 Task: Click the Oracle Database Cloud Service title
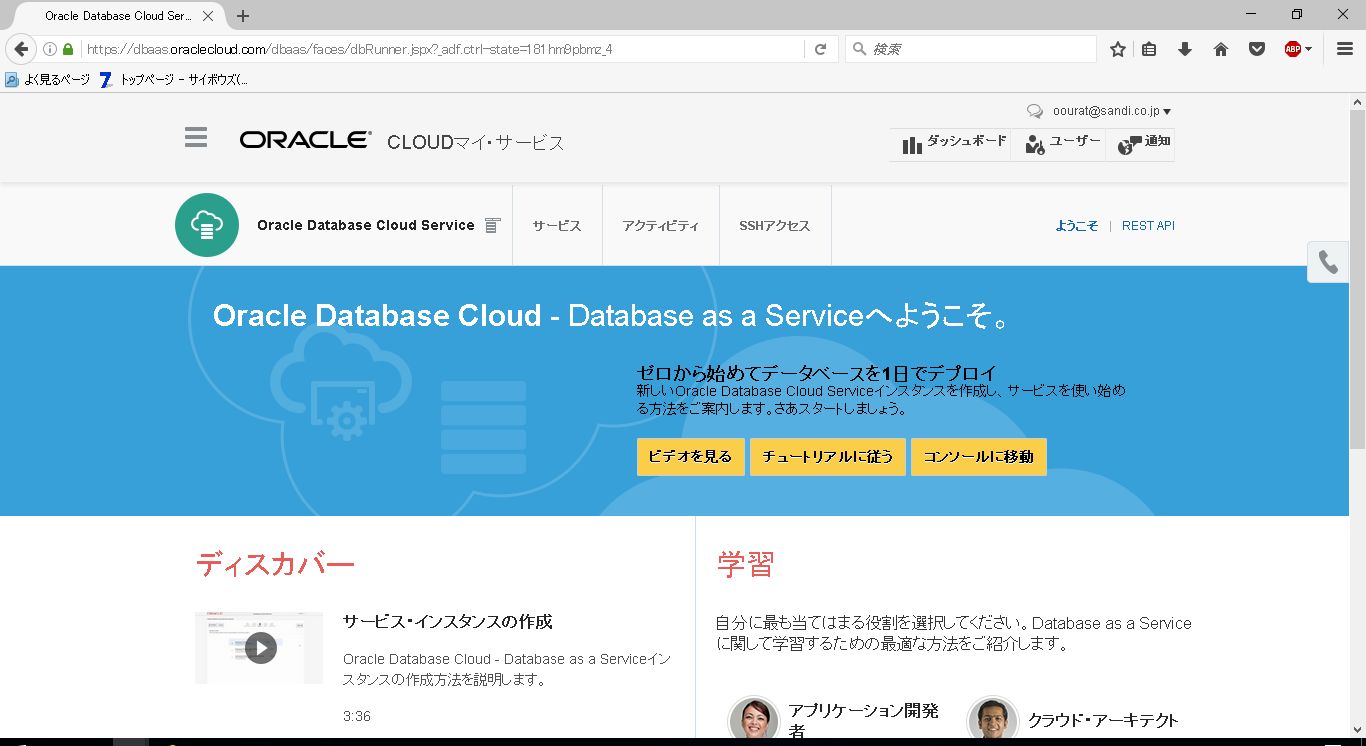pos(366,225)
